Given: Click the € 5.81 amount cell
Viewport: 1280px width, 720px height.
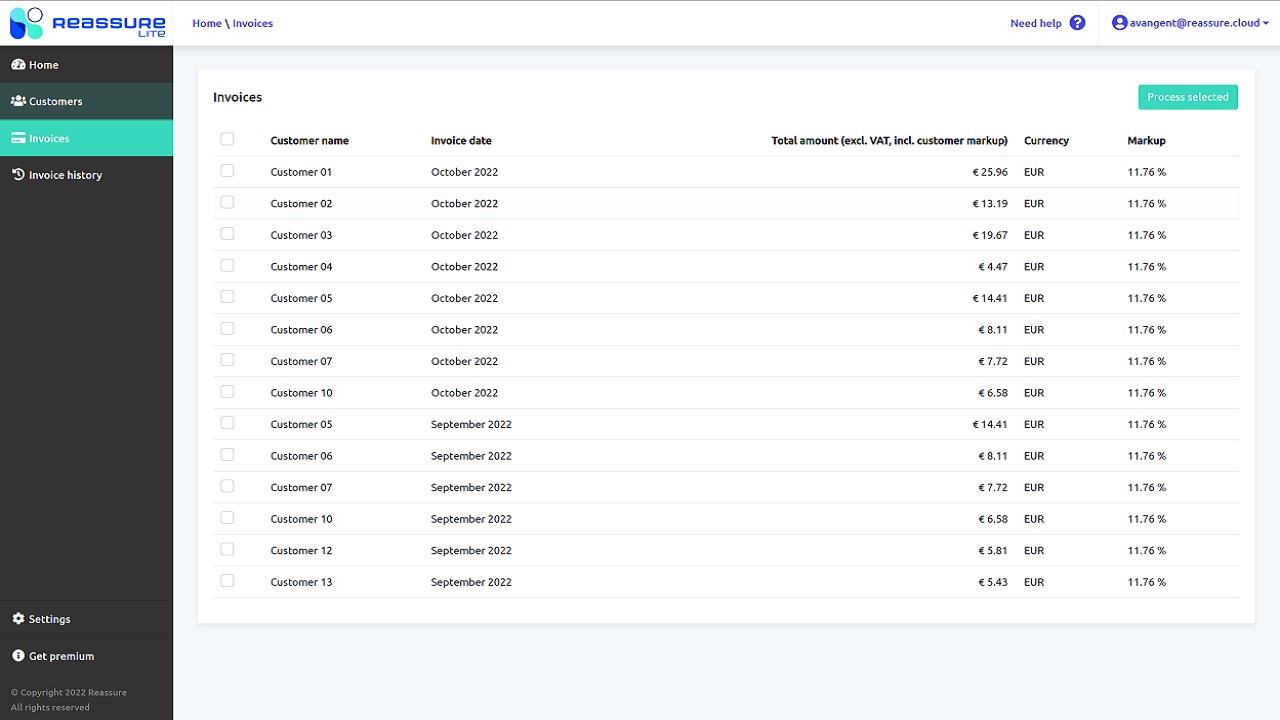Looking at the screenshot, I should pyautogui.click(x=993, y=551).
